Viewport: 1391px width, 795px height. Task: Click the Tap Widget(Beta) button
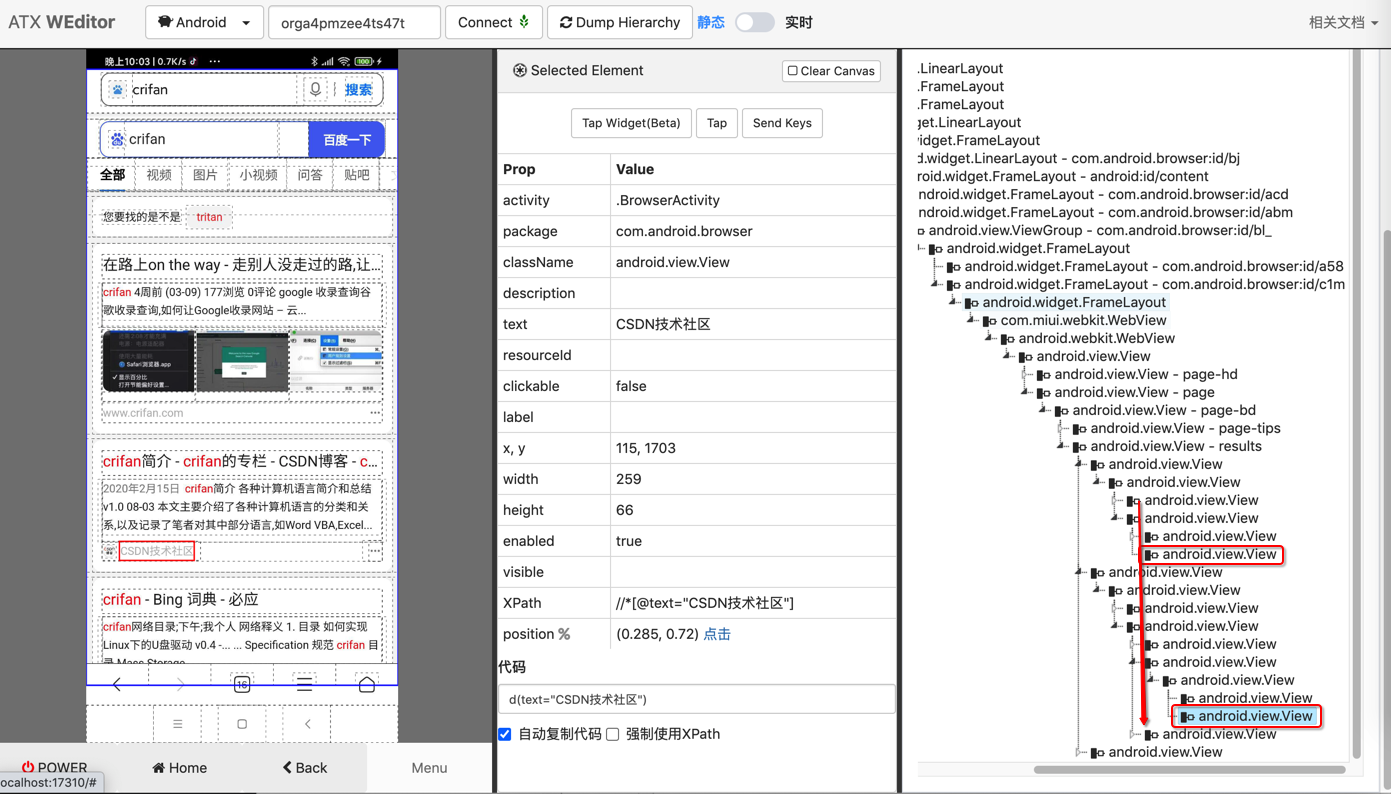(x=631, y=123)
